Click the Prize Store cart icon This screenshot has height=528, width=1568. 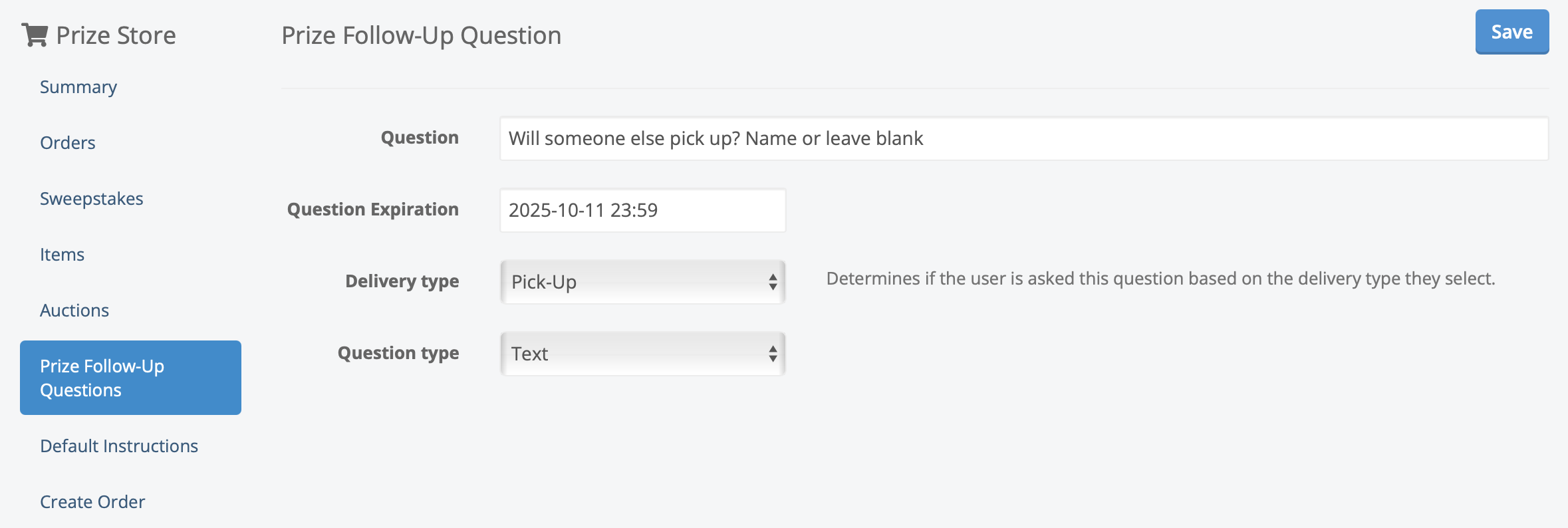click(x=35, y=35)
